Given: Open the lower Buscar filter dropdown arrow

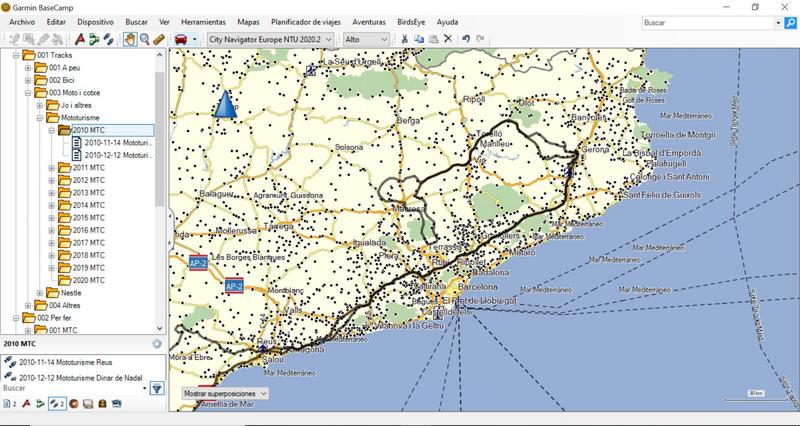Looking at the screenshot, I should [145, 389].
